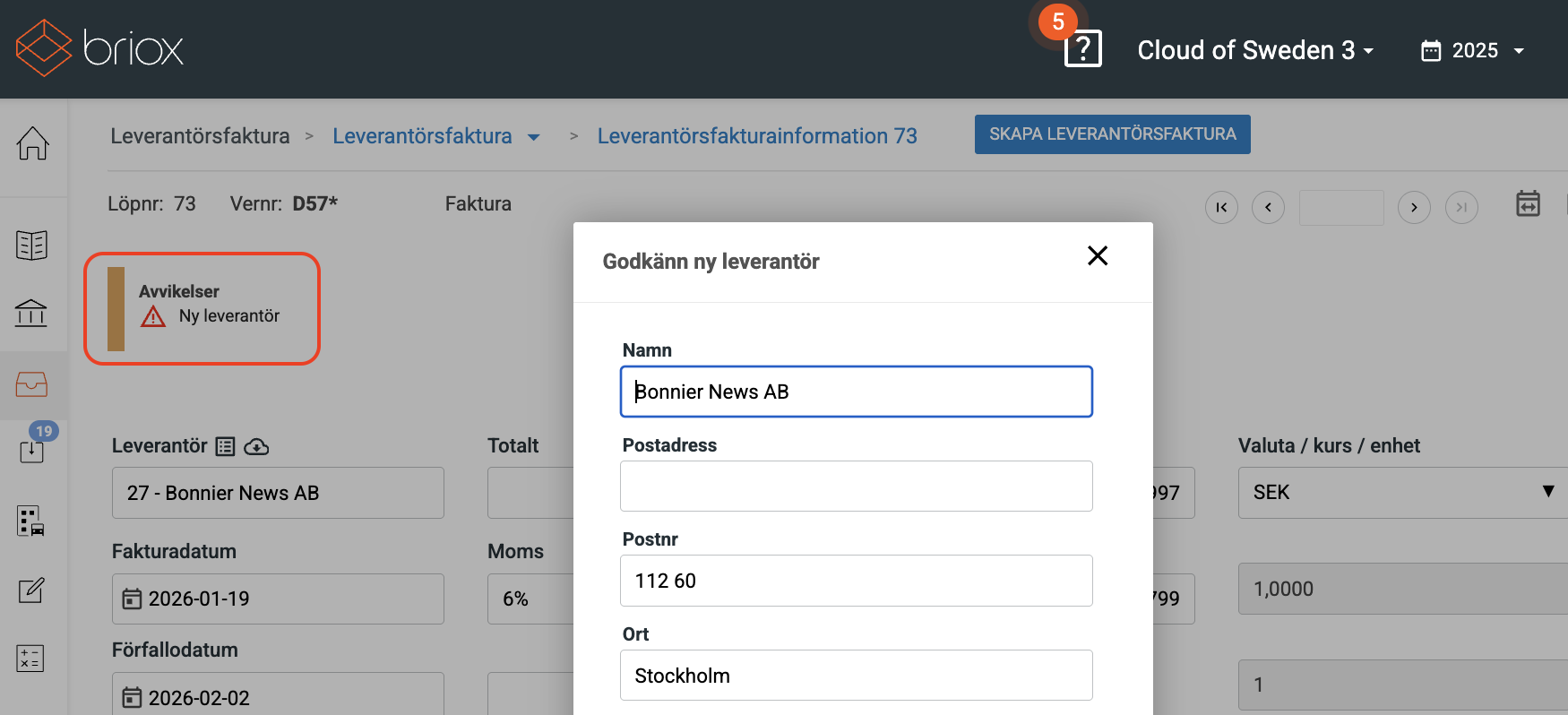Image resolution: width=1568 pixels, height=715 pixels.
Task: Click the home icon in sidebar
Action: click(32, 143)
